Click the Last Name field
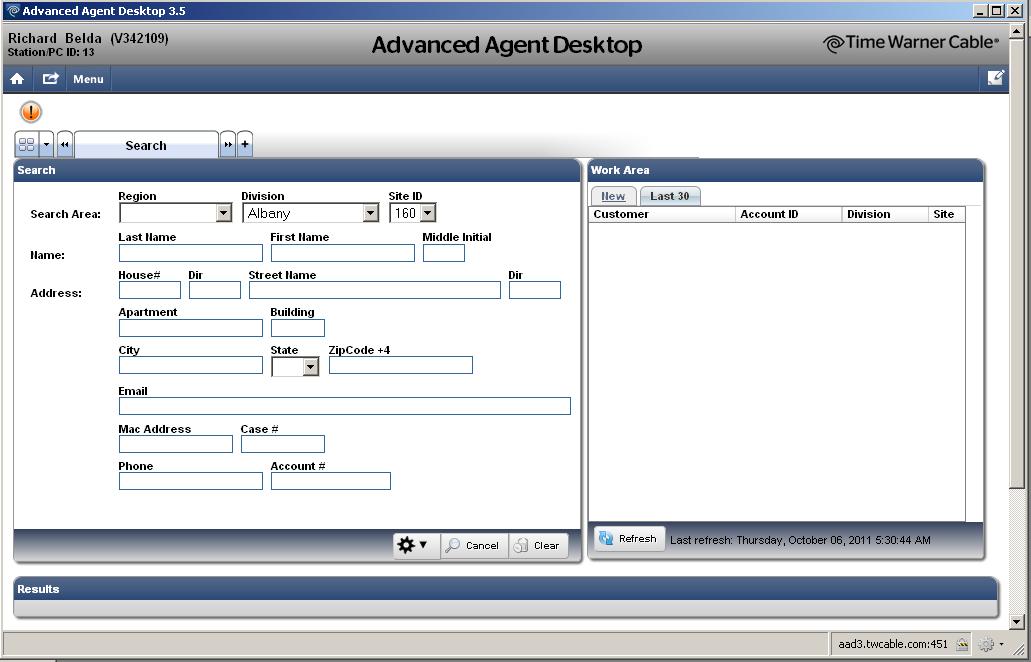This screenshot has width=1031, height=662. pyautogui.click(x=191, y=253)
